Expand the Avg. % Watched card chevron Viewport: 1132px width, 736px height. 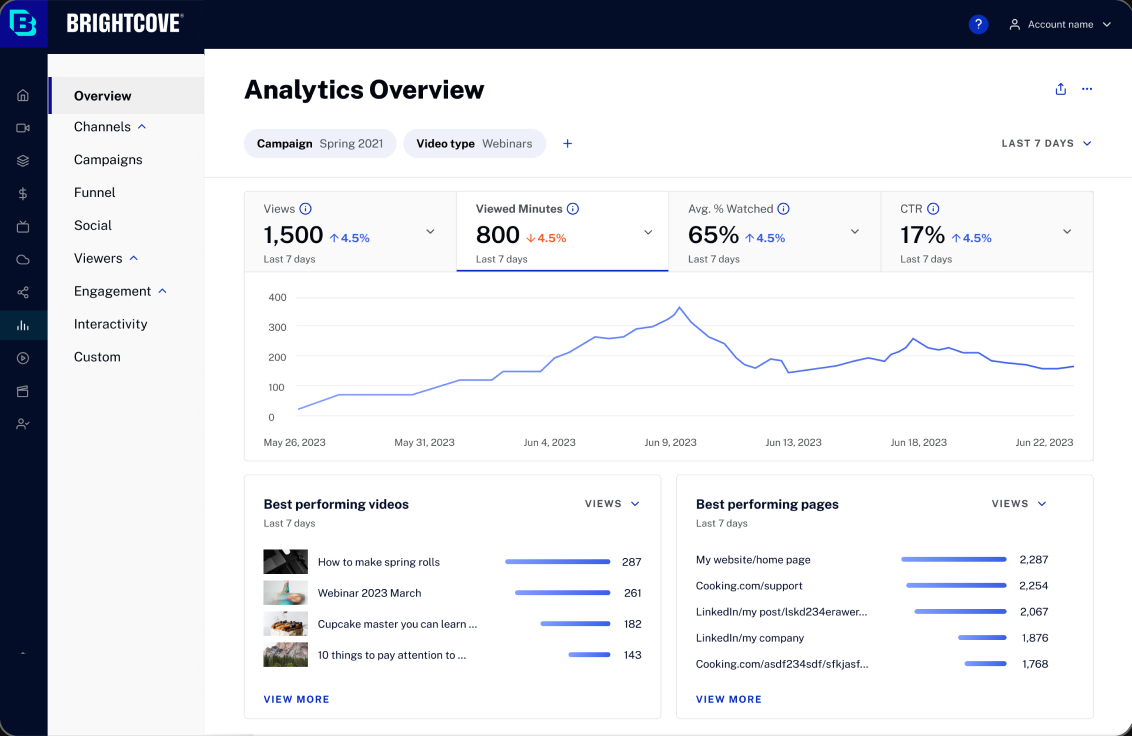tap(855, 232)
